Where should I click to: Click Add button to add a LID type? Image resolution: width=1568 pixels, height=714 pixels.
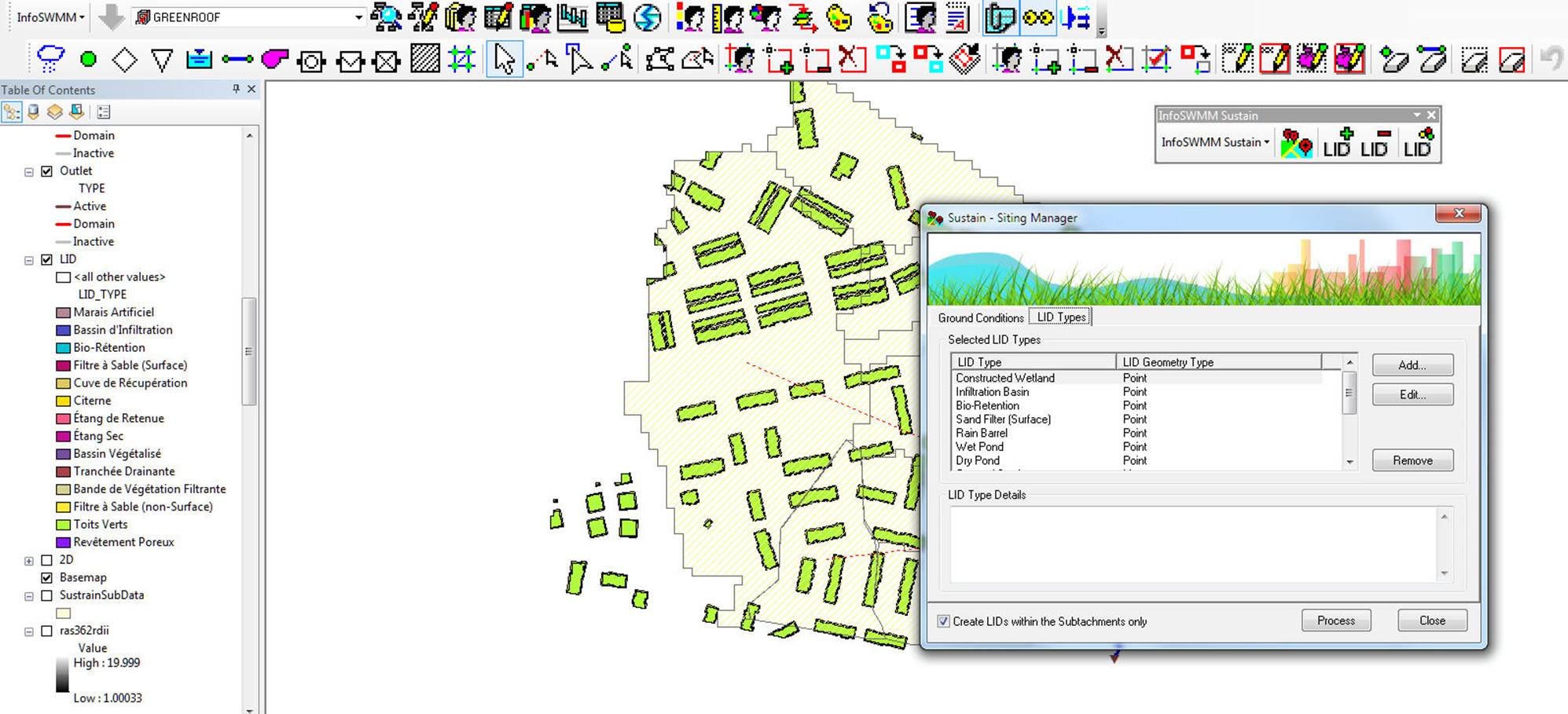(1412, 364)
